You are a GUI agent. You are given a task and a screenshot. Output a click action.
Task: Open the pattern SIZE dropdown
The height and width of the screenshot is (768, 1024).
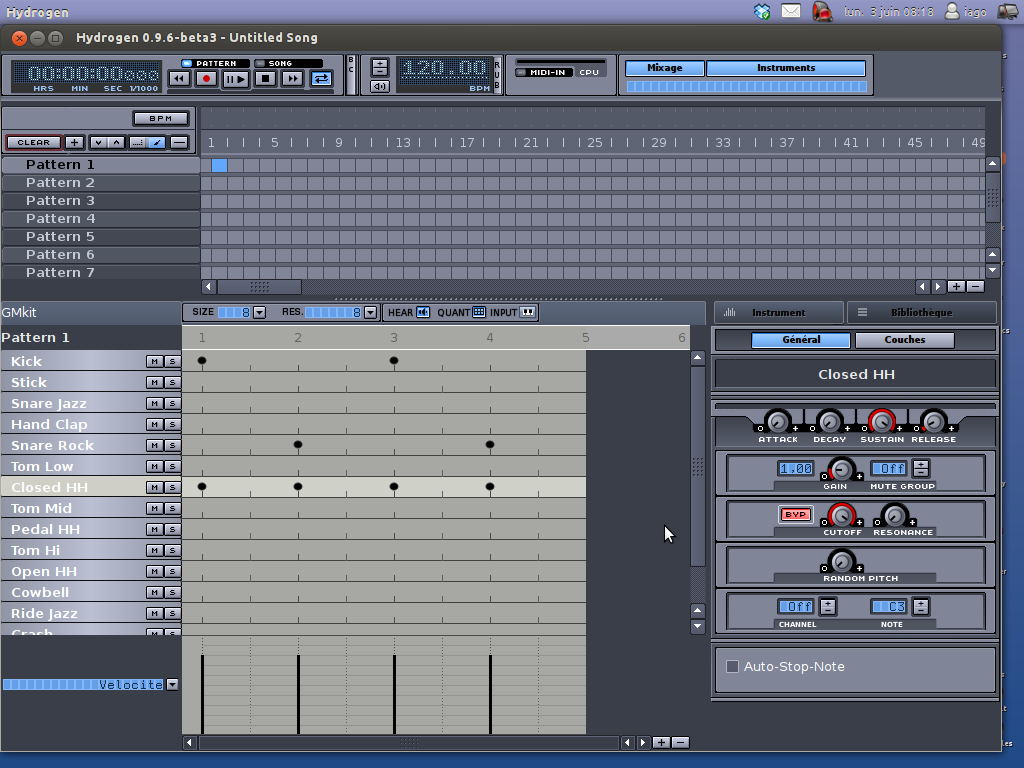[259, 312]
